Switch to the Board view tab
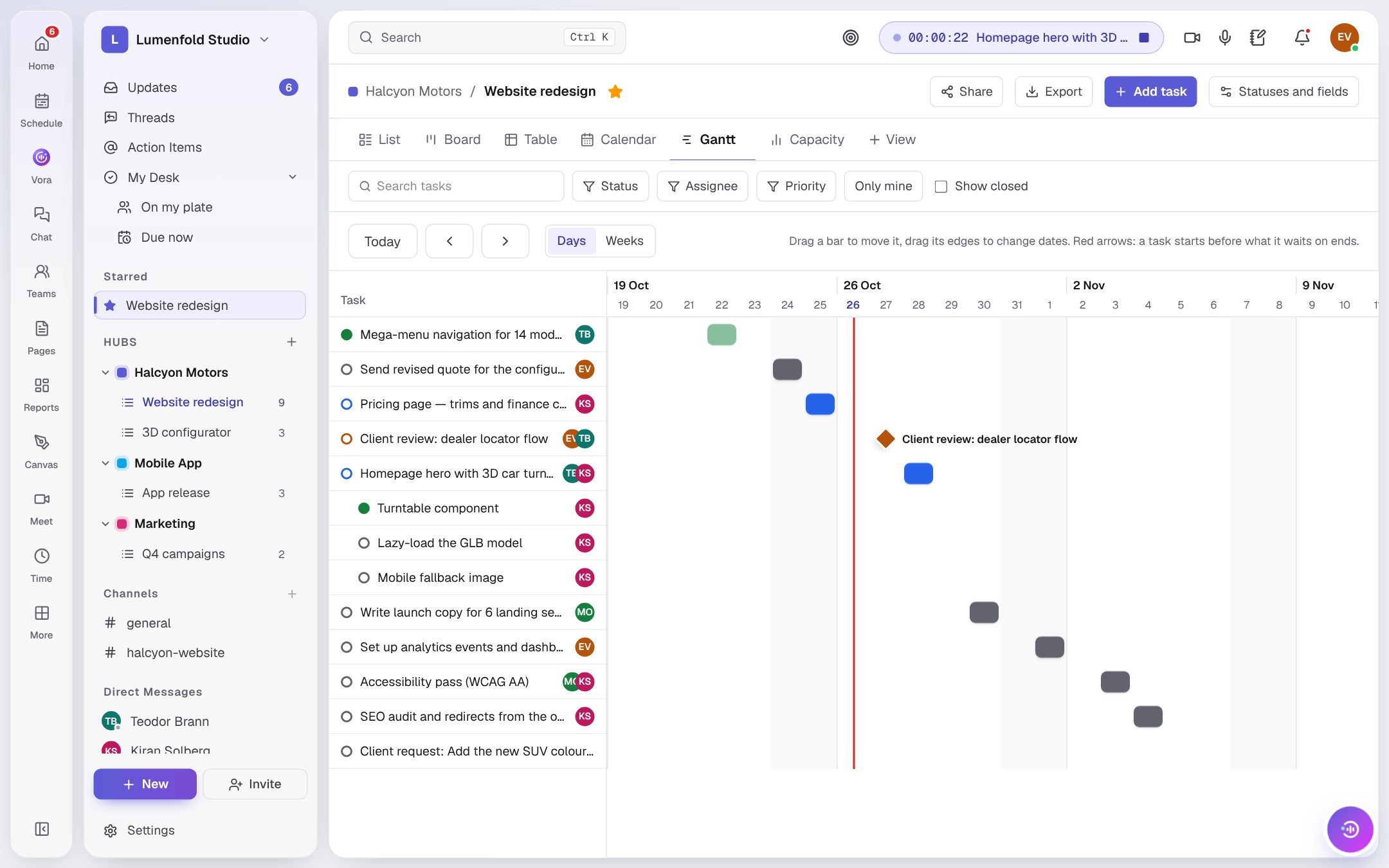The height and width of the screenshot is (868, 1389). [453, 140]
